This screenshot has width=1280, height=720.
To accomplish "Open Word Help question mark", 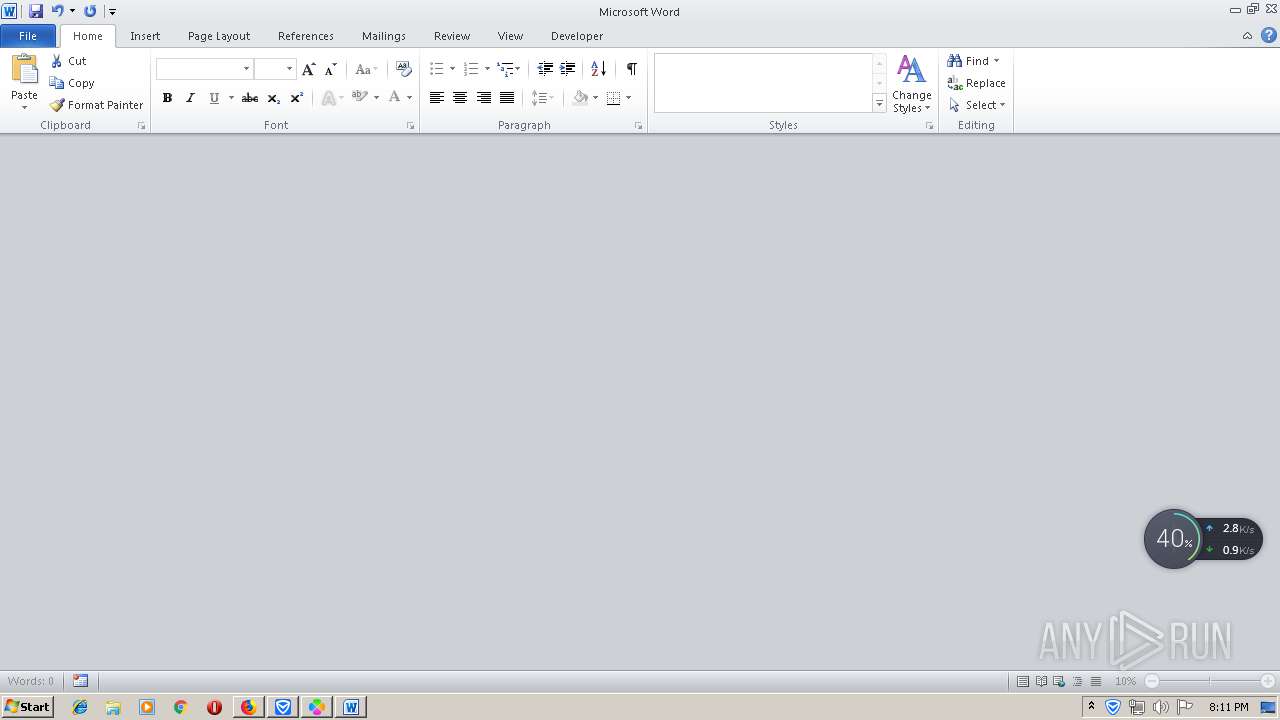I will [x=1269, y=35].
